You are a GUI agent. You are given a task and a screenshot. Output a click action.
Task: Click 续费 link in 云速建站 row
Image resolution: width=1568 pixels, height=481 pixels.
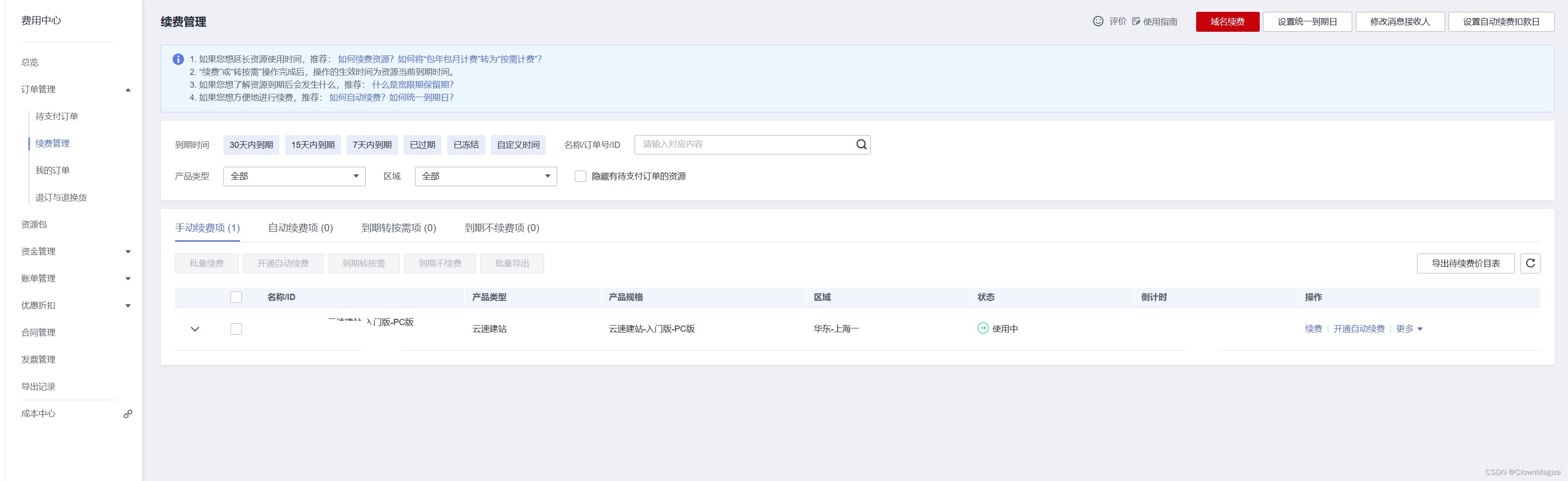click(1314, 328)
